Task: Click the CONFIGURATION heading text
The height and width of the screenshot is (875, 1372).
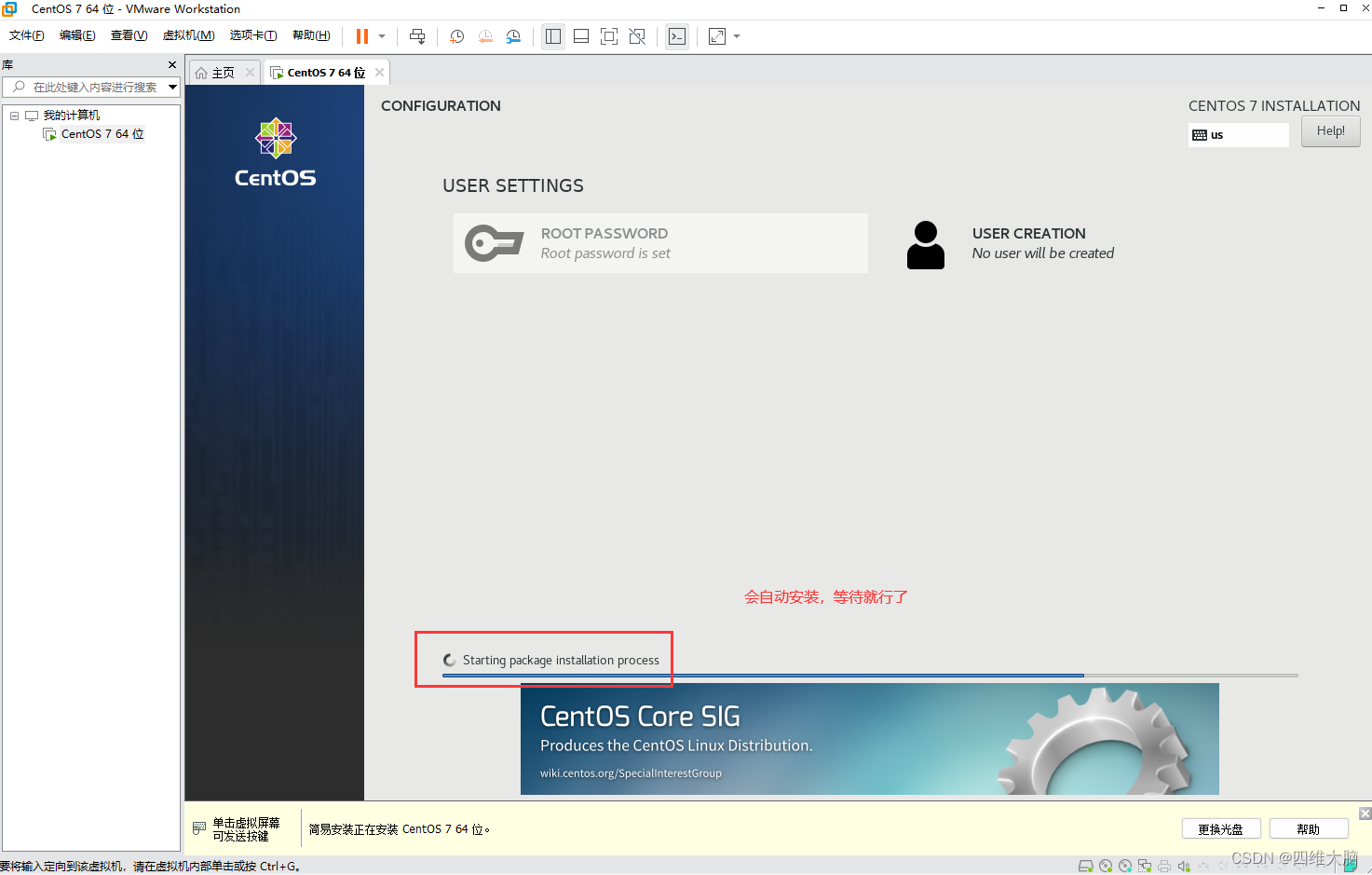Action: (441, 106)
